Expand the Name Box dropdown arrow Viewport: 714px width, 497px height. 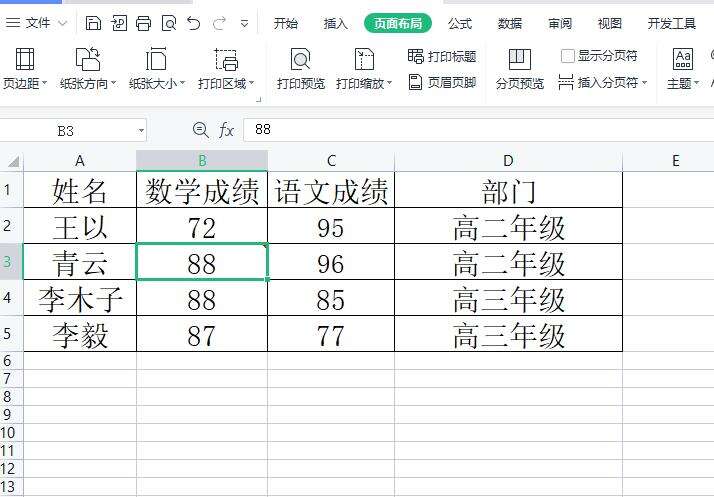141,131
